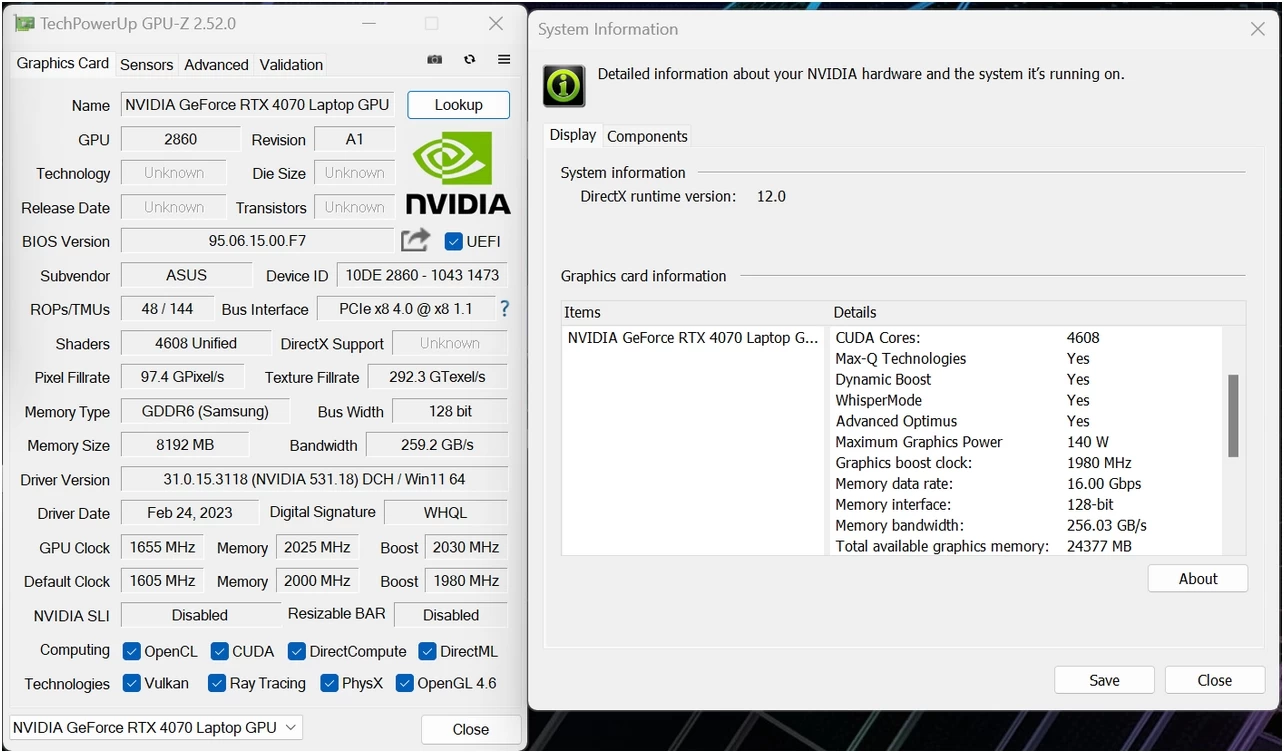Click the BIOS share/export icon
This screenshot has width=1284, height=753.
click(415, 240)
